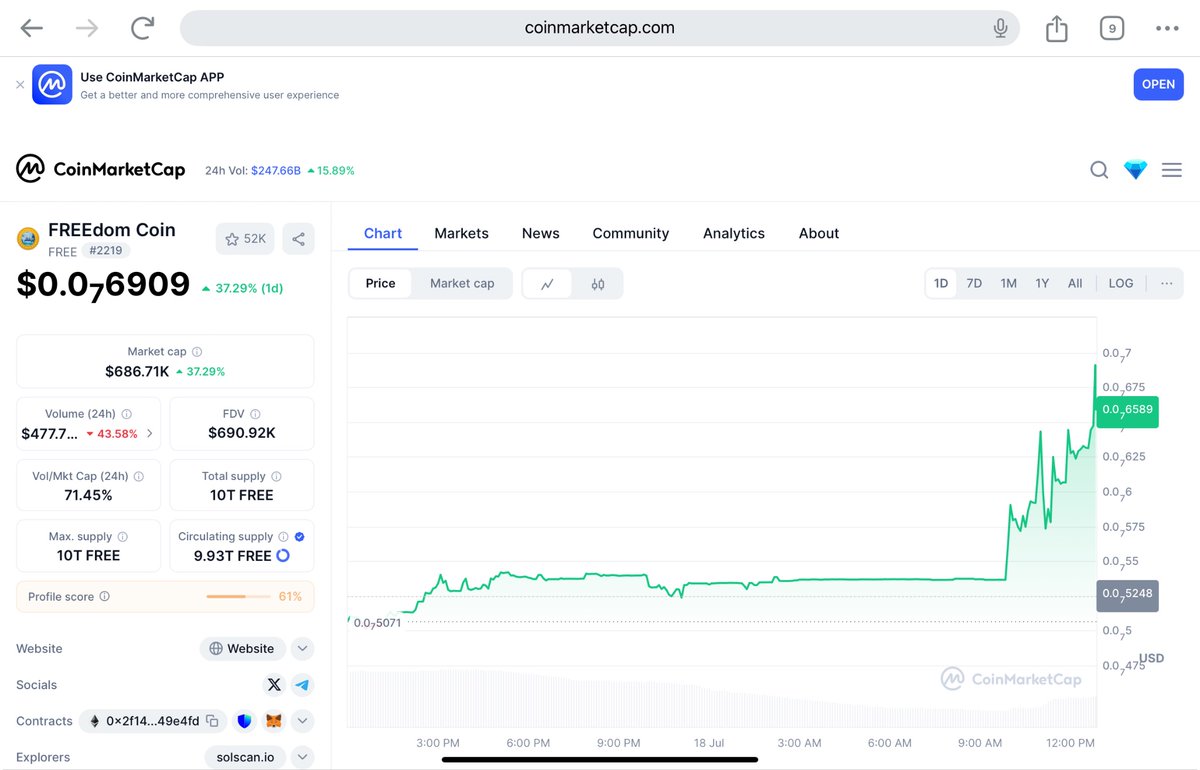Add token to MetaMask via the fox icon
Viewport: 1200px width, 770px height.
click(273, 721)
